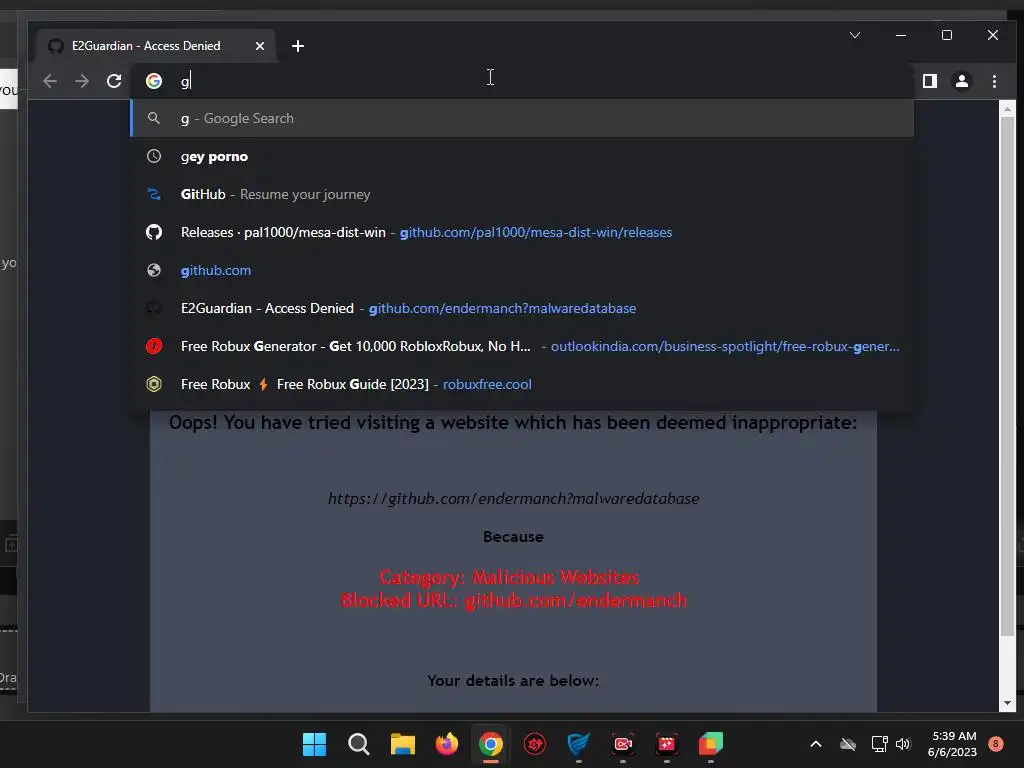Click globe icon beside github.com suggestion
The image size is (1024, 768).
click(154, 270)
